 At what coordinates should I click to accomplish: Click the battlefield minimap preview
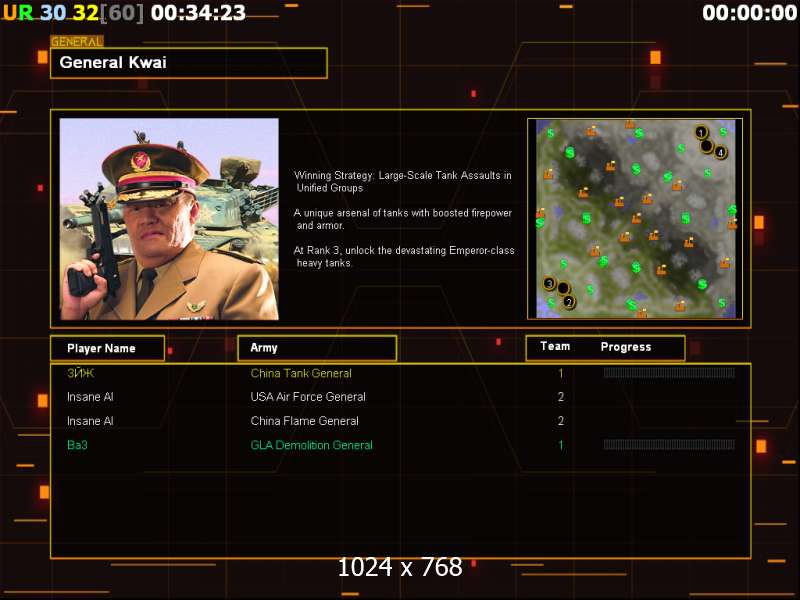point(635,219)
